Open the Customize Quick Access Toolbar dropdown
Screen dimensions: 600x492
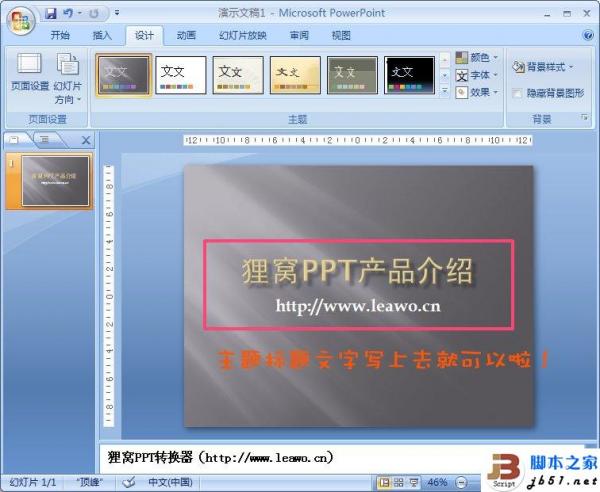coord(117,13)
